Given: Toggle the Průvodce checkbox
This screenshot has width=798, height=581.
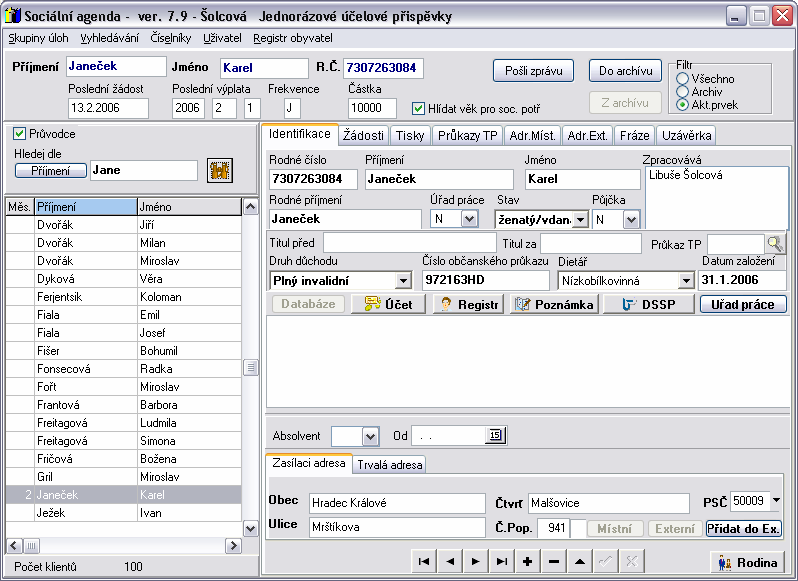Looking at the screenshot, I should click(x=19, y=134).
